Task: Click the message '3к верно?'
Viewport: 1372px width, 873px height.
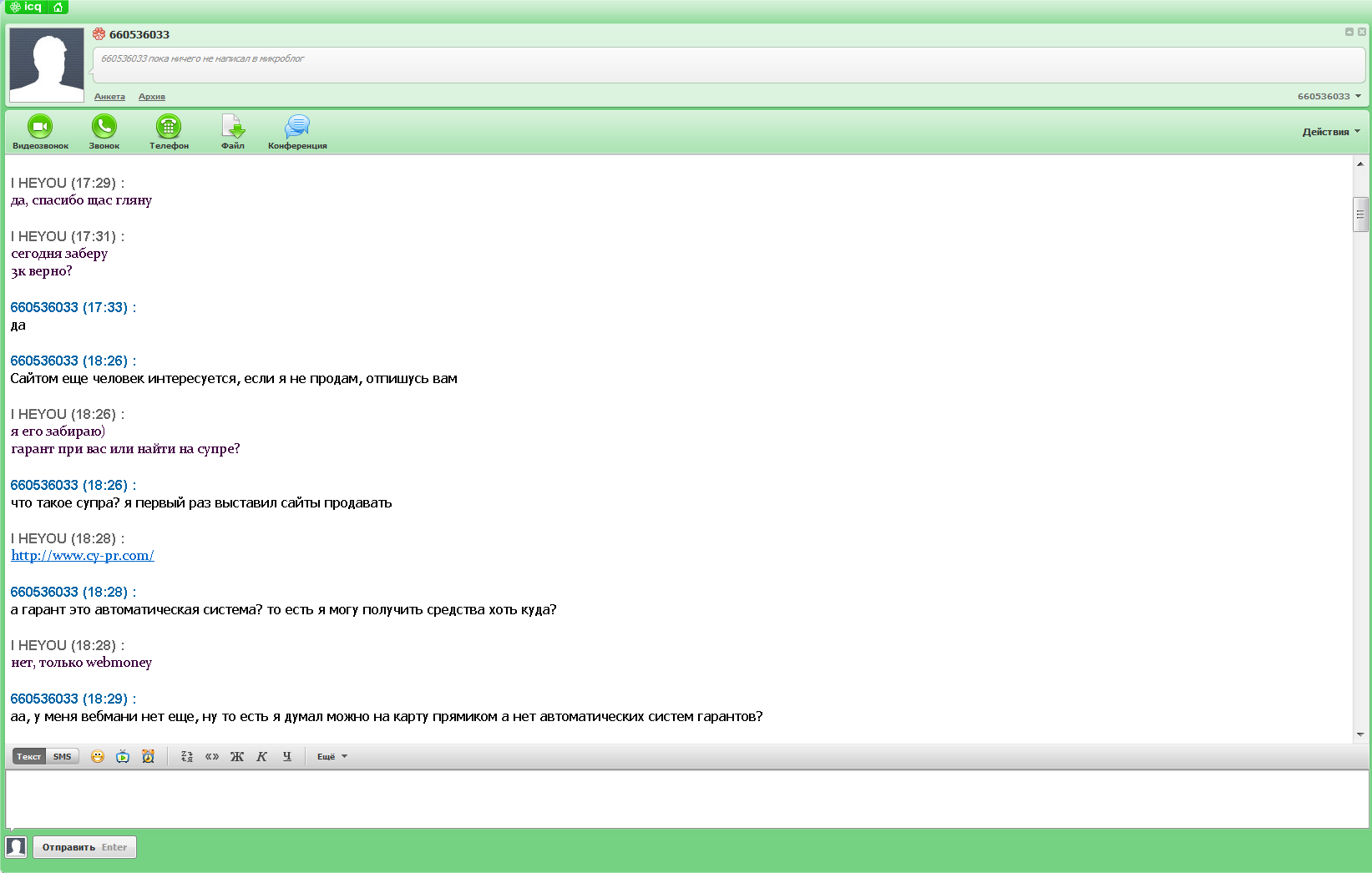Action: (42, 271)
